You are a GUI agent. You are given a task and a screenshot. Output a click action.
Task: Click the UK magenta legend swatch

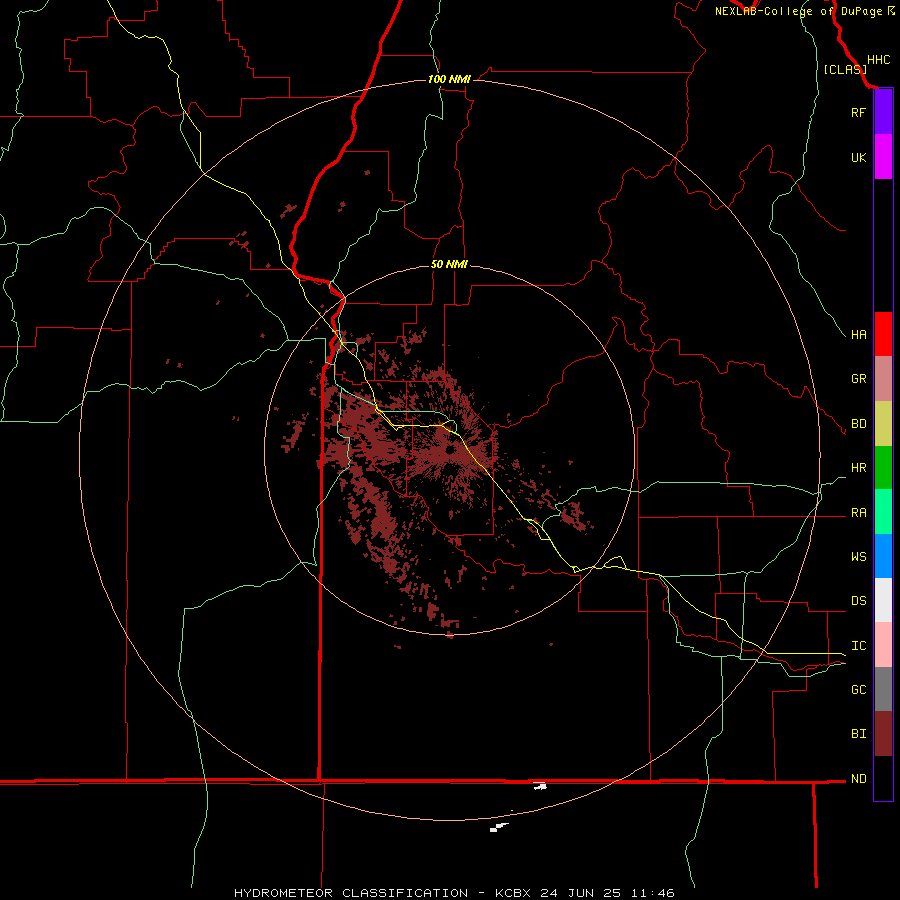[883, 157]
